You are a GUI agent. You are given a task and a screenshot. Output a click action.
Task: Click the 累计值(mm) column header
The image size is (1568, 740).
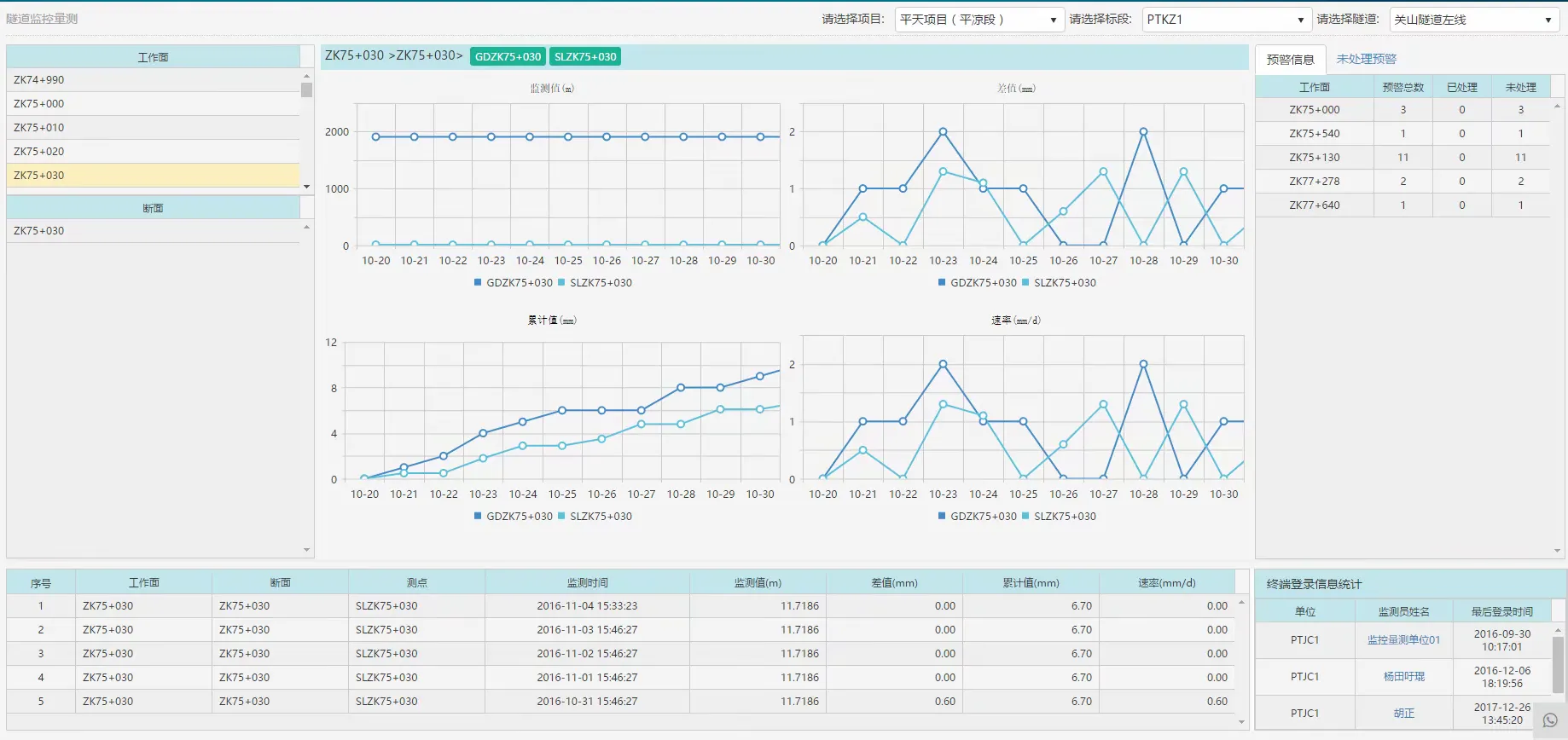(1031, 583)
